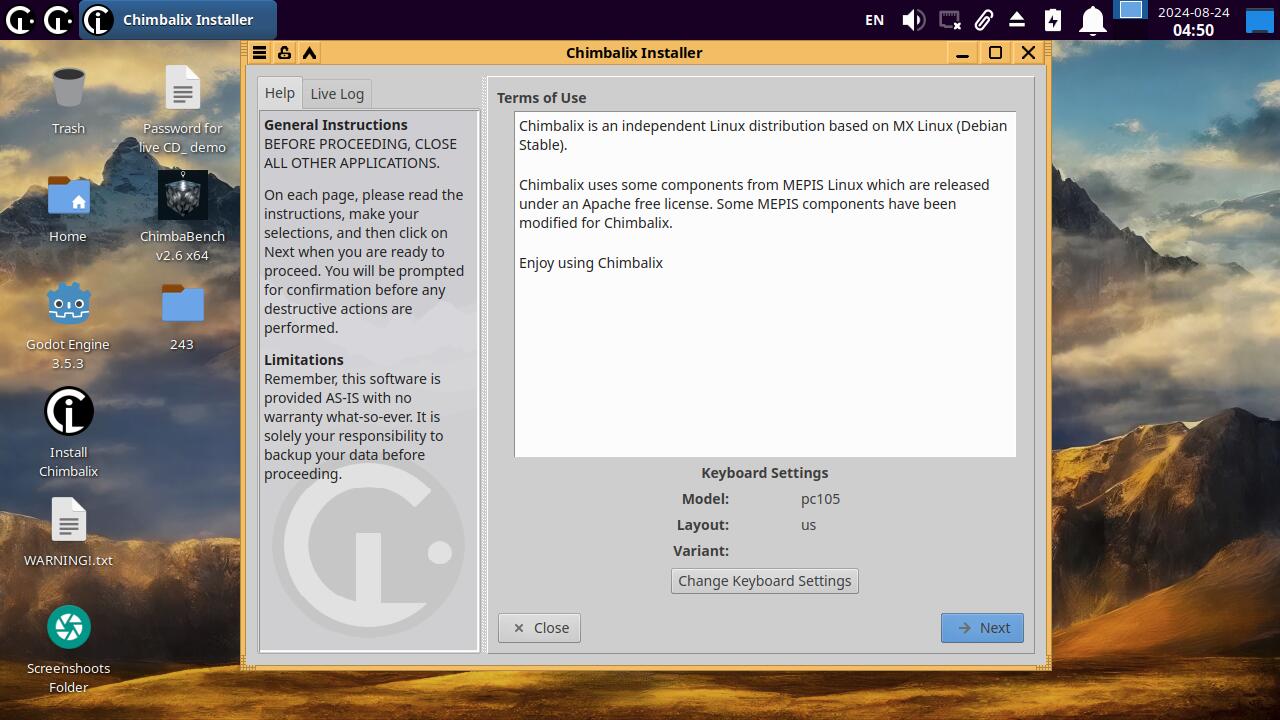Open the volume control in the system tray
This screenshot has width=1280, height=720.
click(913, 20)
